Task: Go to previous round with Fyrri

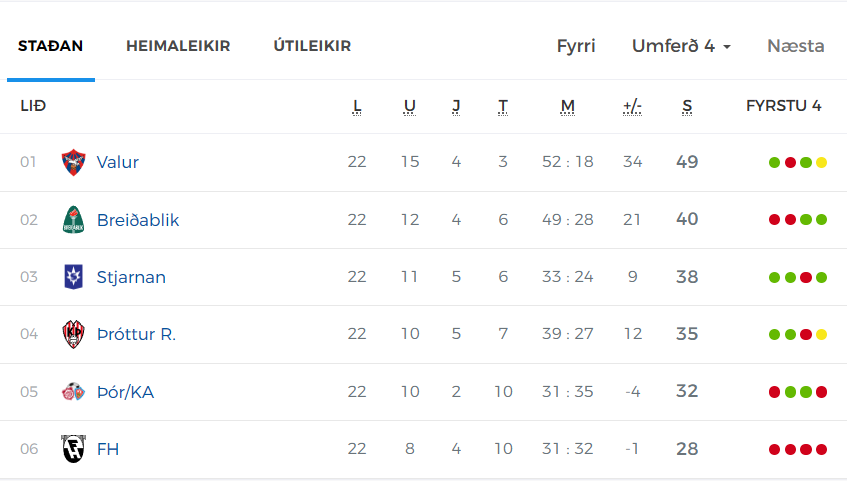Action: tap(576, 46)
